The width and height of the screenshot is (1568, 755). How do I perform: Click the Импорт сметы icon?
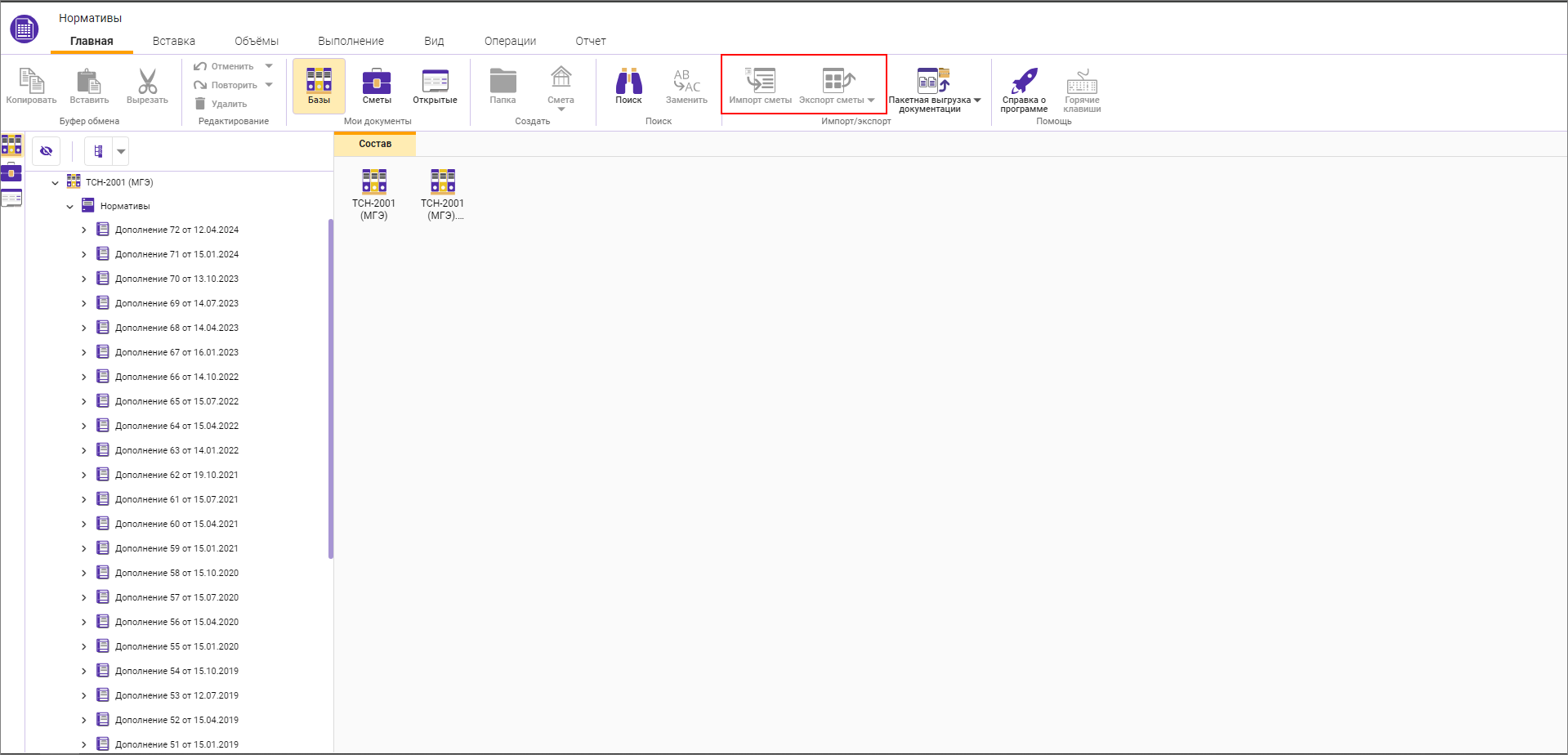[x=760, y=81]
